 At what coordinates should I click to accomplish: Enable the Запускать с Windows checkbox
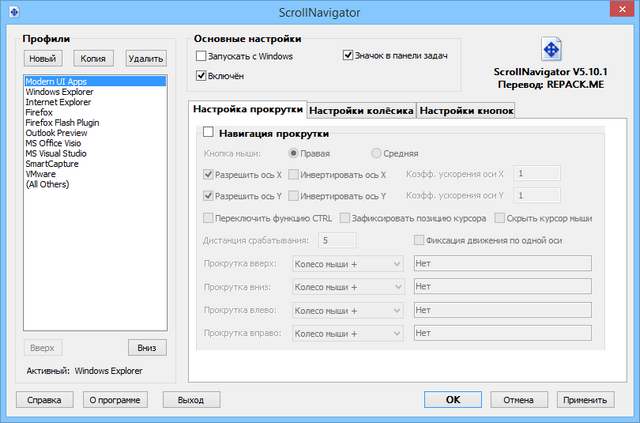(202, 56)
